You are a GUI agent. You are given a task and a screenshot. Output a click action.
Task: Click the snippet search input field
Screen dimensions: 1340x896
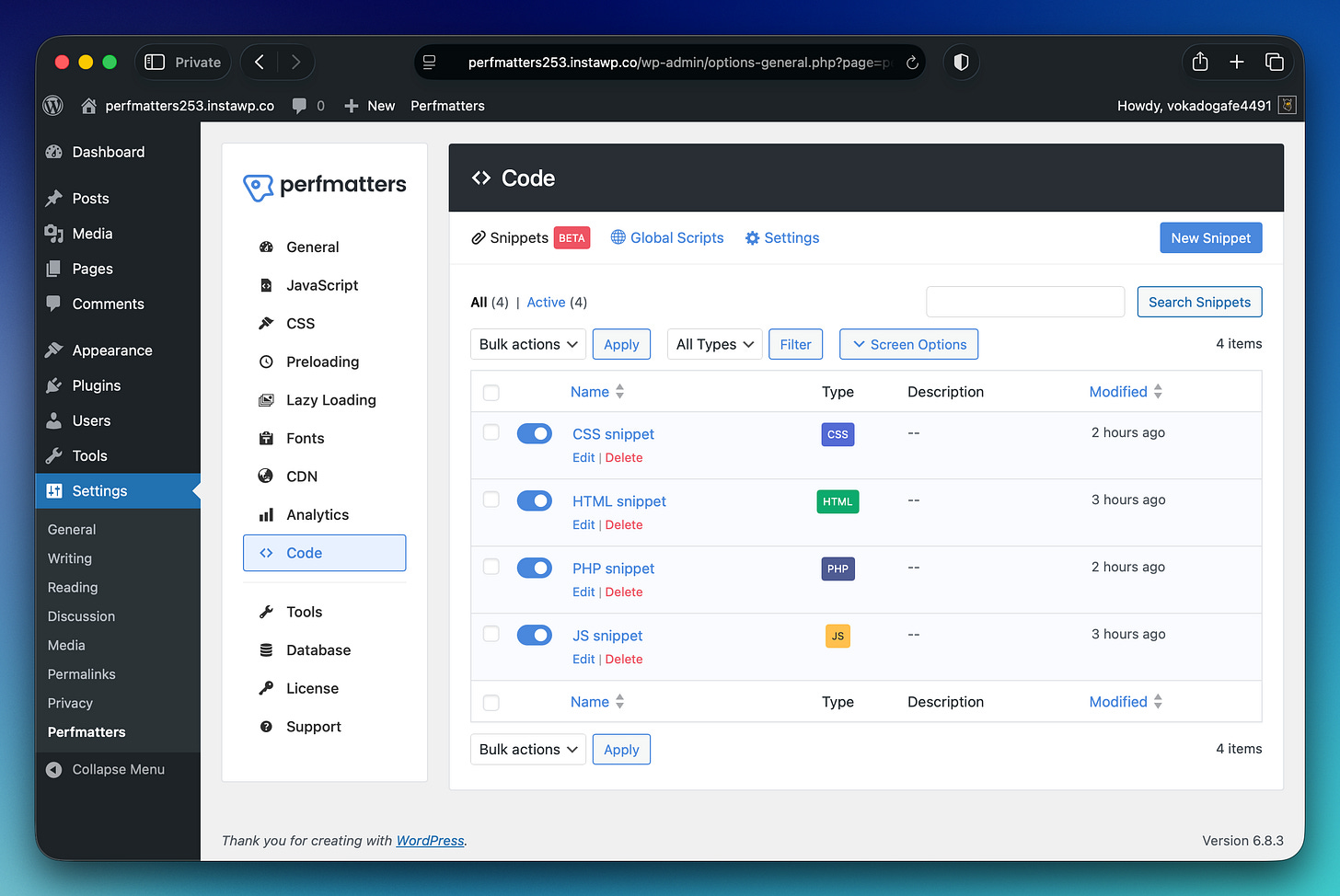pos(1024,302)
